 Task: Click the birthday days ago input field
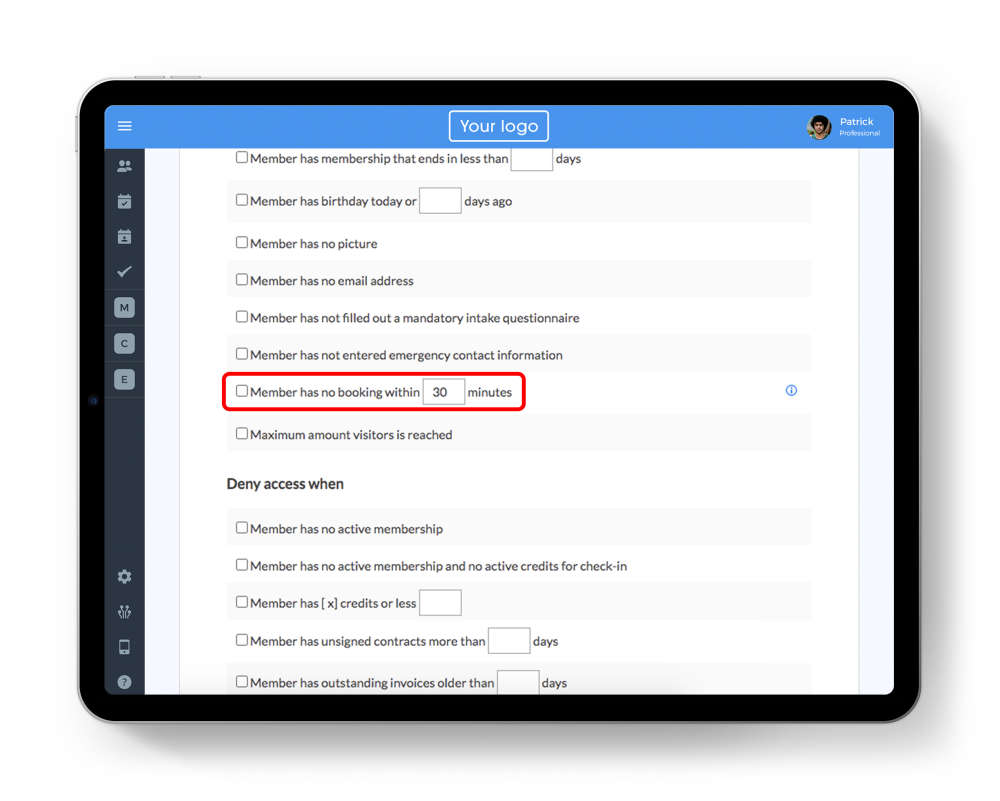(x=440, y=201)
